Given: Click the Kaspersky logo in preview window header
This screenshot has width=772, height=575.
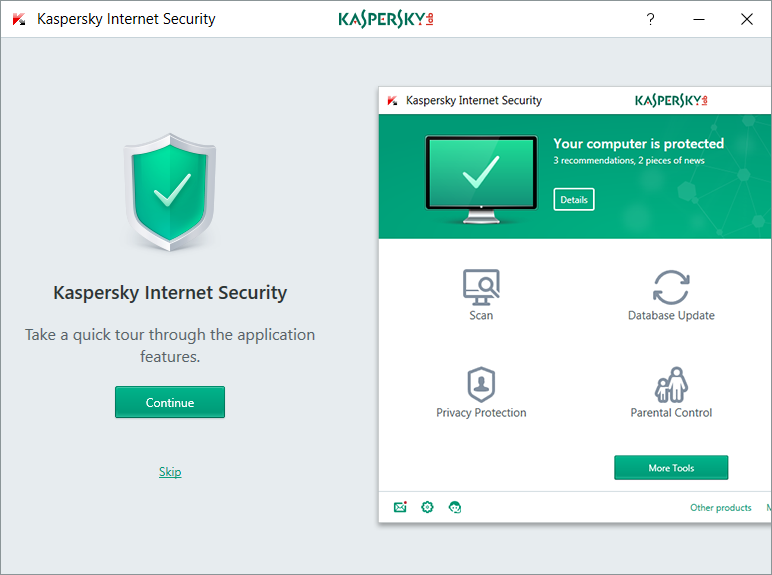Looking at the screenshot, I should 671,100.
